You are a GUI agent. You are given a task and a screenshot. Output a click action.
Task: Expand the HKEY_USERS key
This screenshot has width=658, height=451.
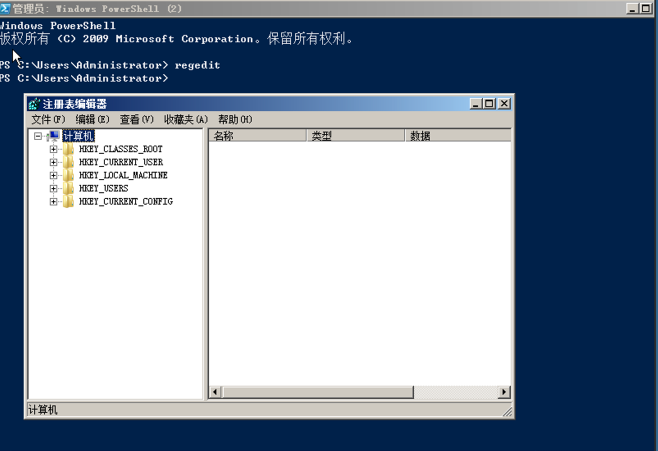[53, 188]
